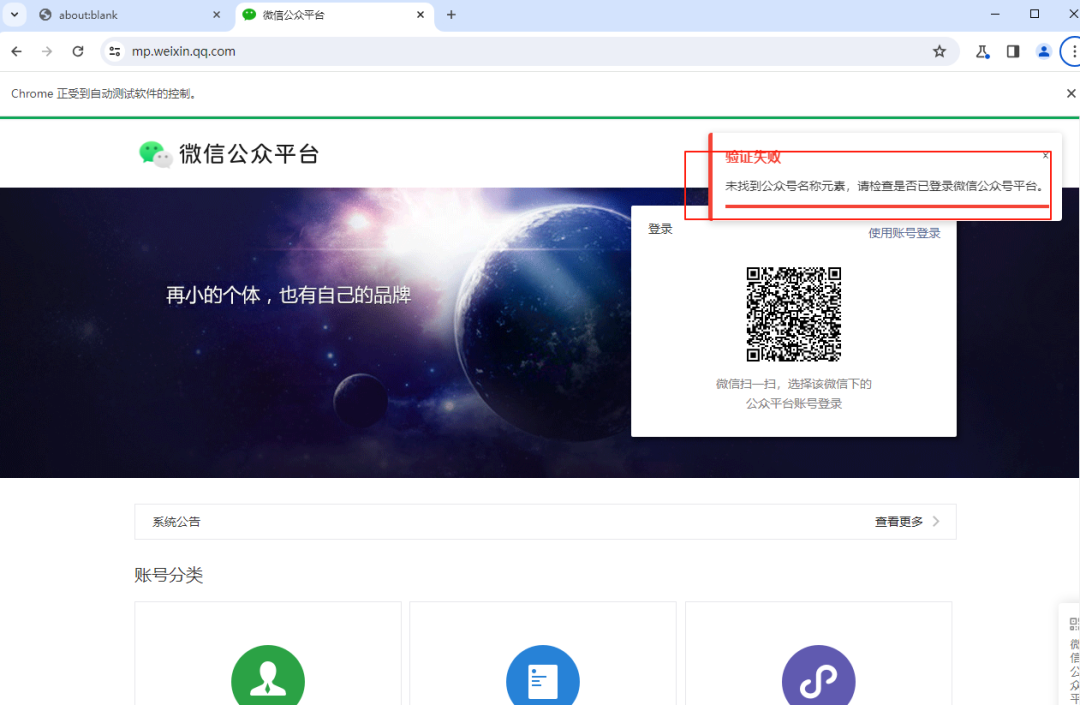Select the blue subscription account icon
Viewport: 1080px width, 705px height.
pyautogui.click(x=543, y=676)
